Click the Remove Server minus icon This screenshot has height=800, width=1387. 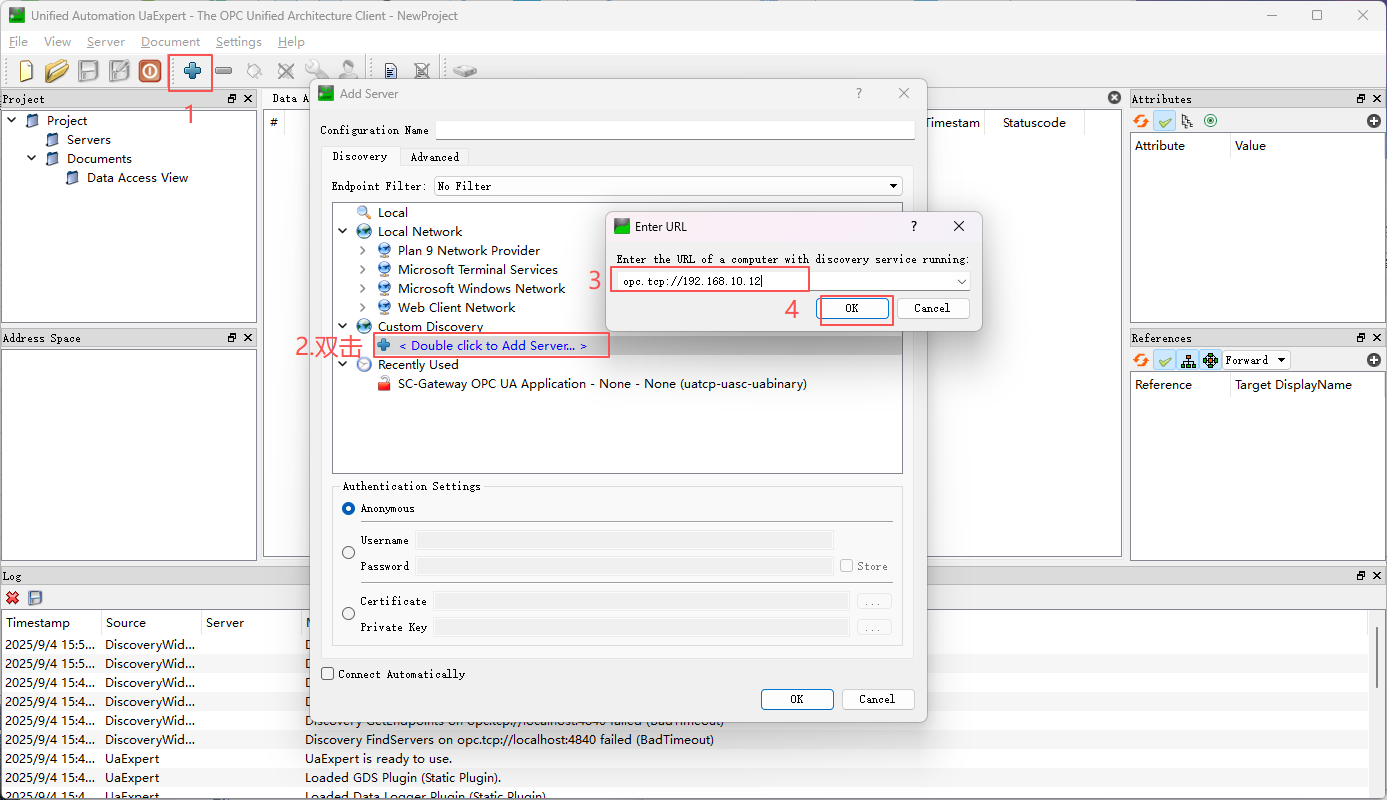pos(224,71)
